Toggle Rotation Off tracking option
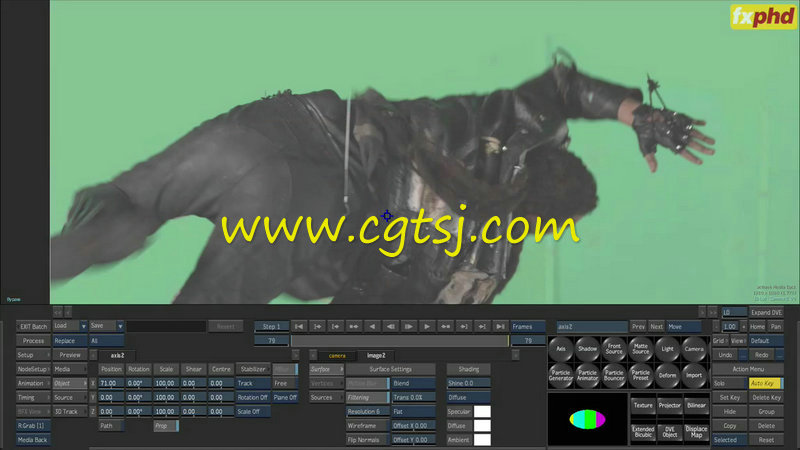This screenshot has width=800, height=450. pyautogui.click(x=253, y=397)
